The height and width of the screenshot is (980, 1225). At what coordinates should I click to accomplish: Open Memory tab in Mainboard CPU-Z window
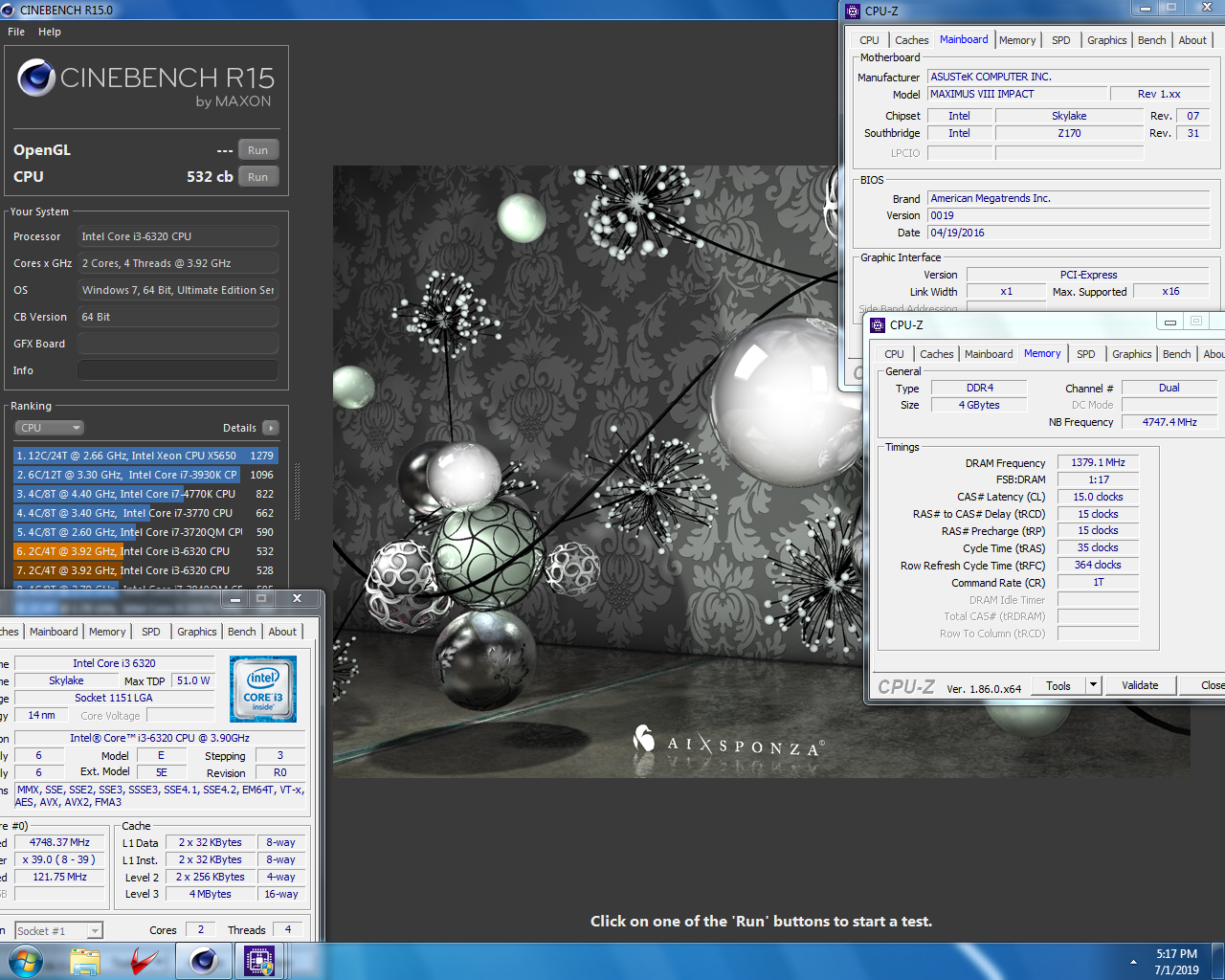point(1017,40)
